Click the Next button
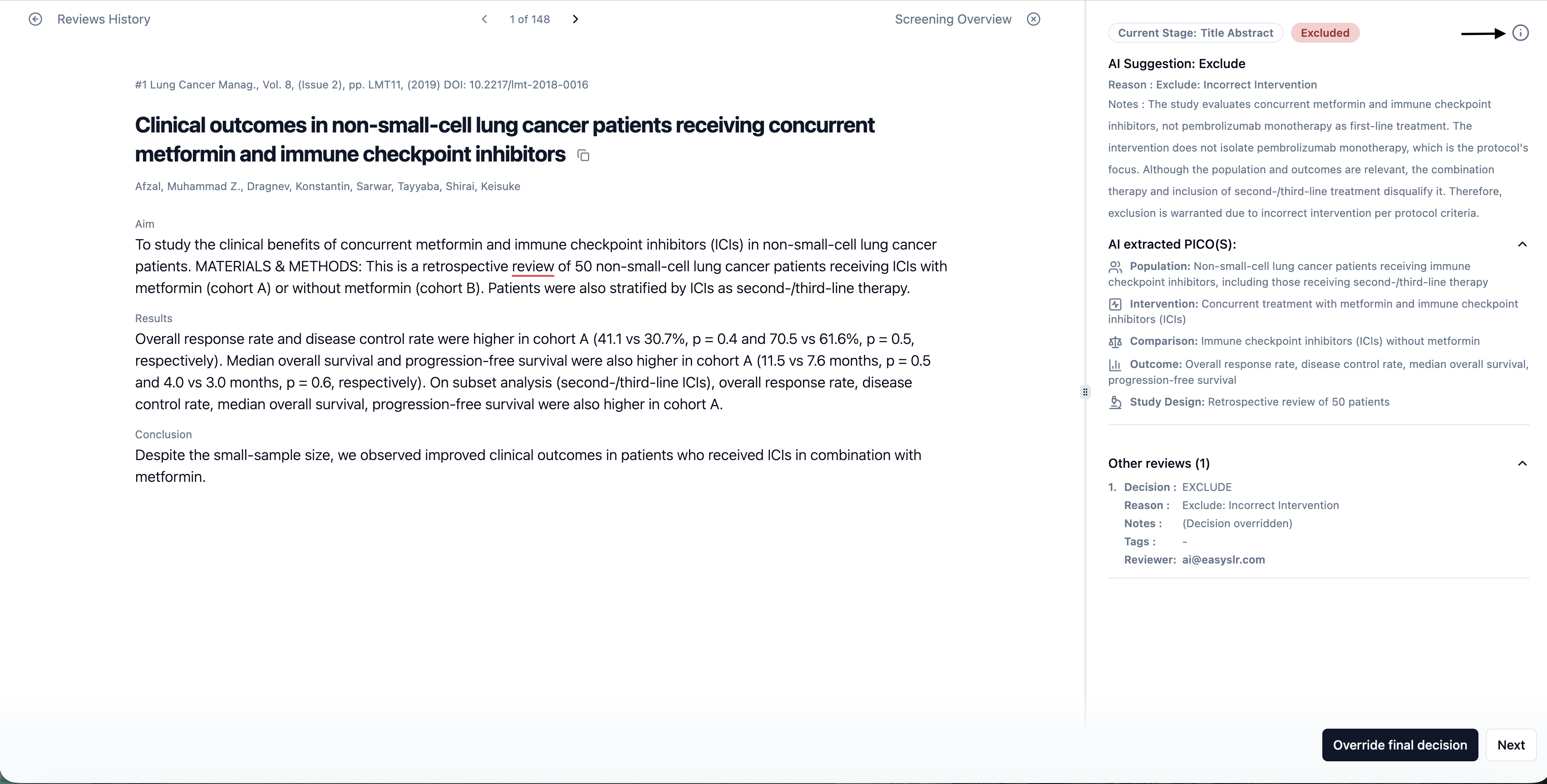Viewport: 1547px width, 784px height. click(x=1510, y=745)
